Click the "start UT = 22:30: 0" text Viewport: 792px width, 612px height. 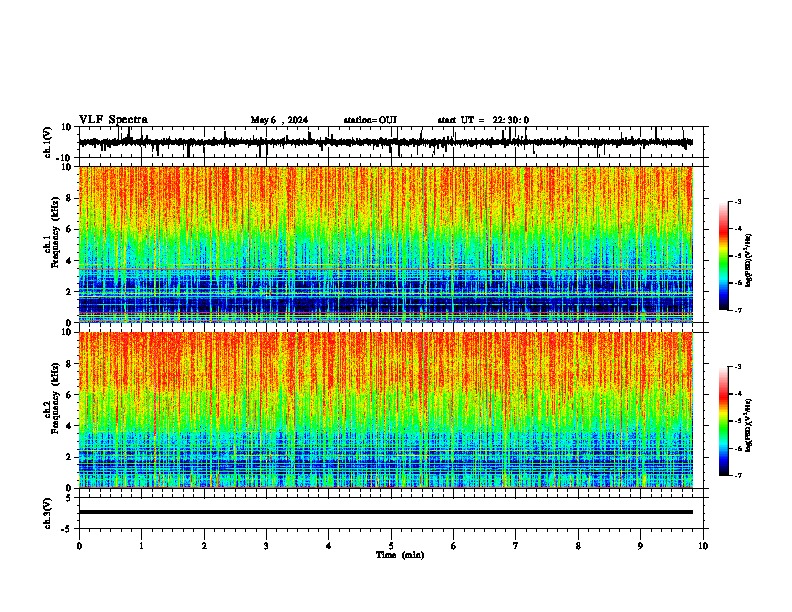(x=483, y=120)
